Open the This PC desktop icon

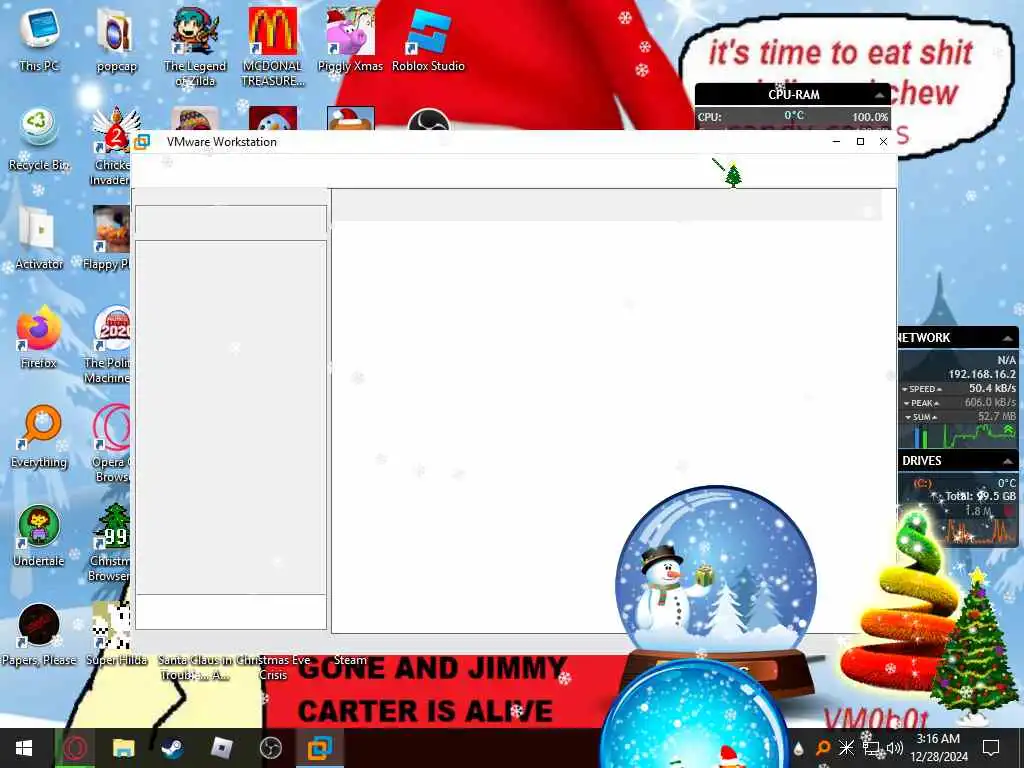[39, 38]
